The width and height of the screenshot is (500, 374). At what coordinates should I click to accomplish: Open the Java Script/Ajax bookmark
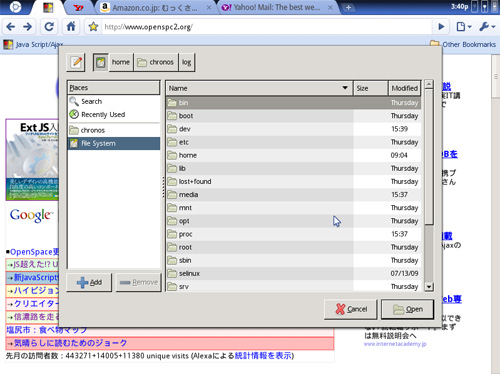pyautogui.click(x=33, y=44)
